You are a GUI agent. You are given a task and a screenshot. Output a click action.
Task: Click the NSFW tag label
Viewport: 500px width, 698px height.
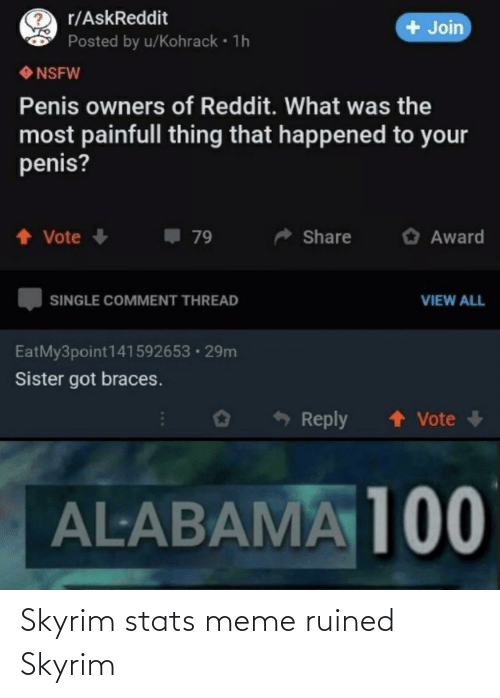(x=50, y=73)
